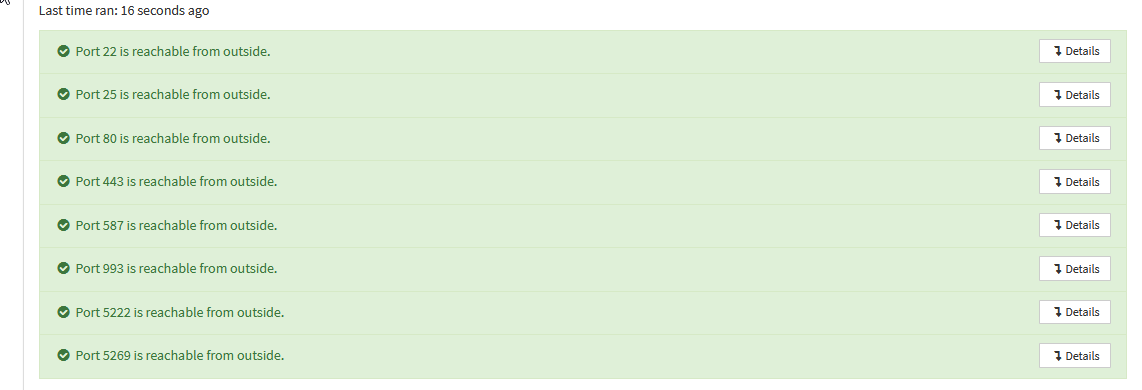Click green checkmark icon beside Port 80

pyautogui.click(x=63, y=138)
